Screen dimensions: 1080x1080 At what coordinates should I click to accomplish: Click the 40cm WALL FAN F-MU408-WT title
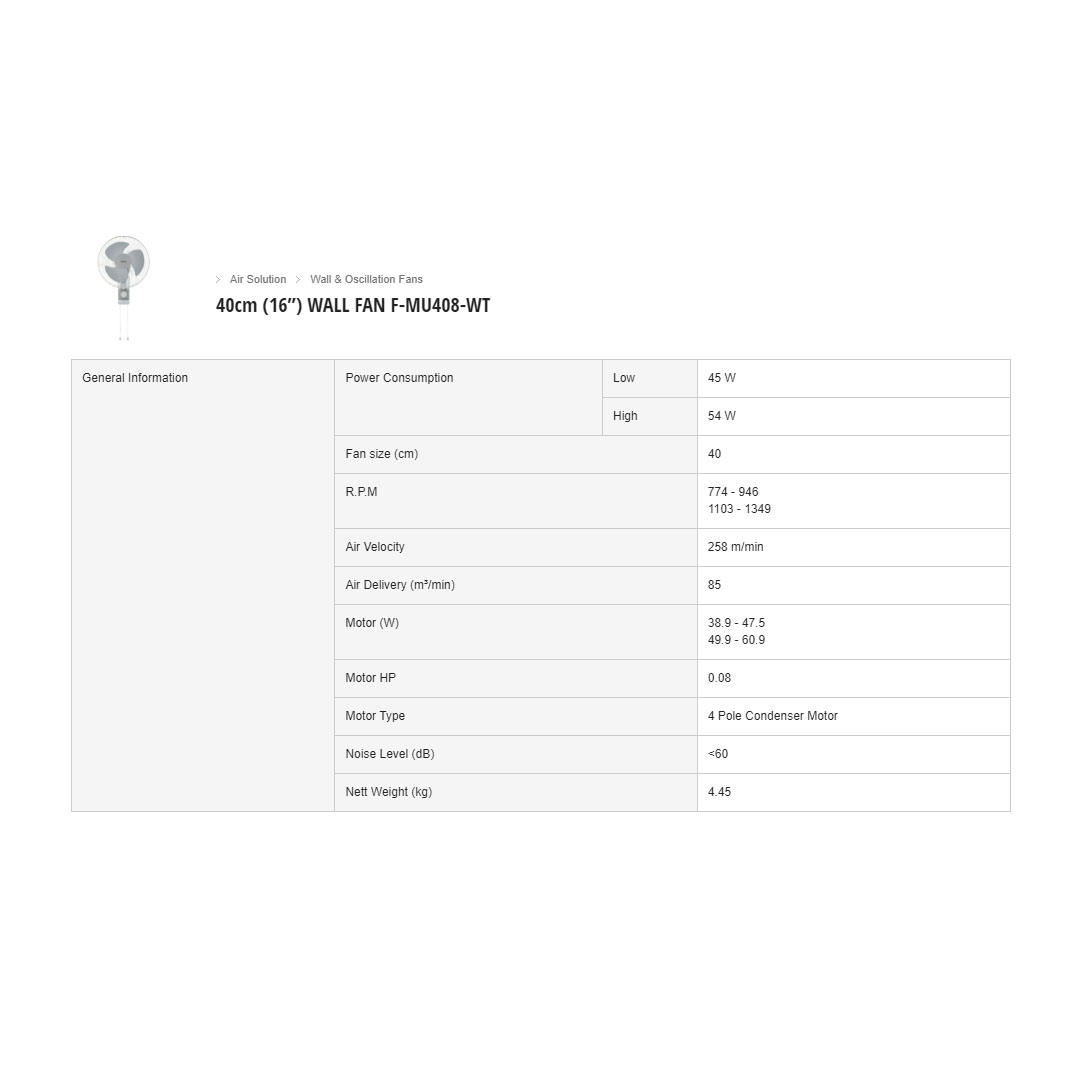(353, 306)
